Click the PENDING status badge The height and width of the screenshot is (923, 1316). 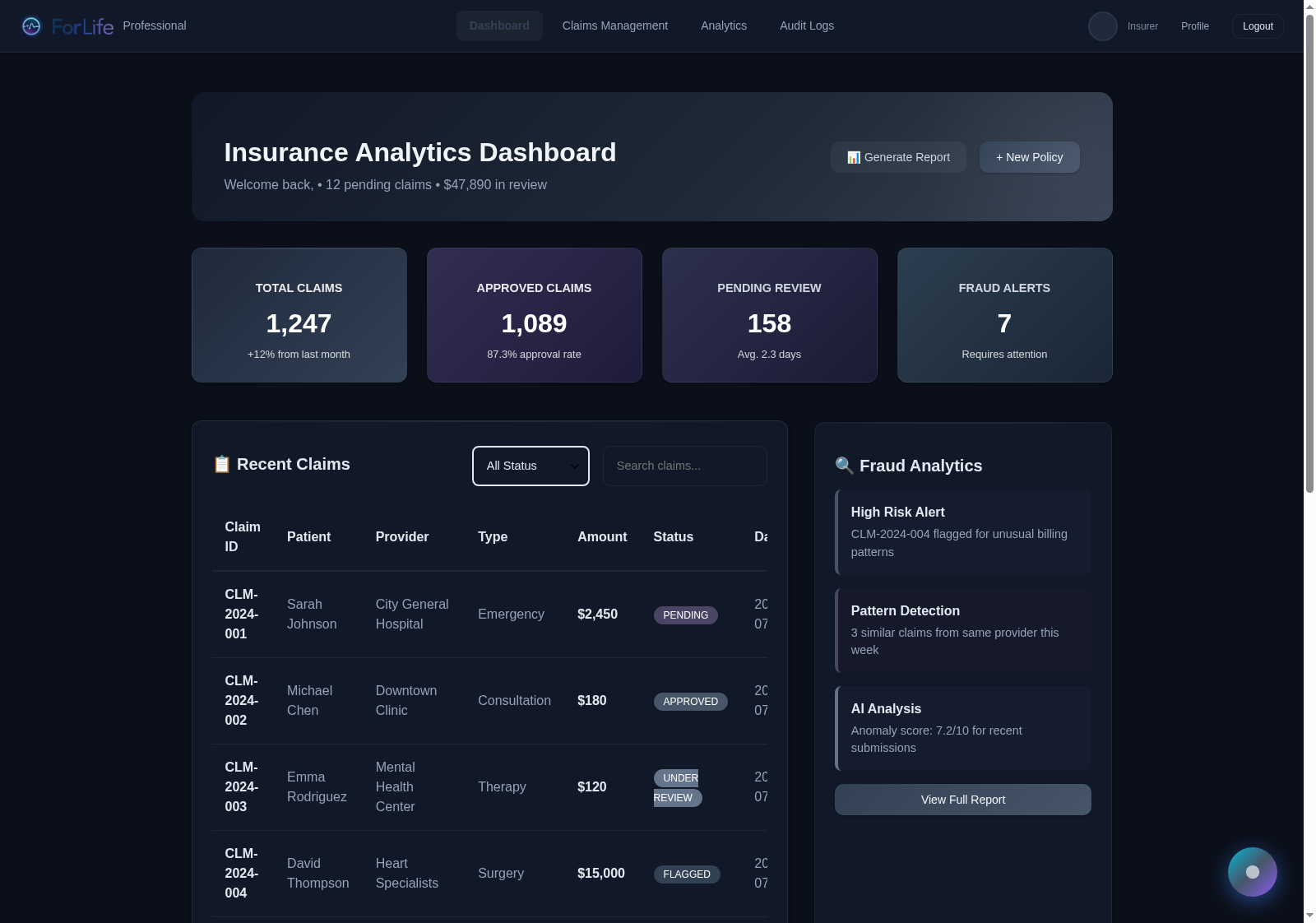[x=686, y=615]
